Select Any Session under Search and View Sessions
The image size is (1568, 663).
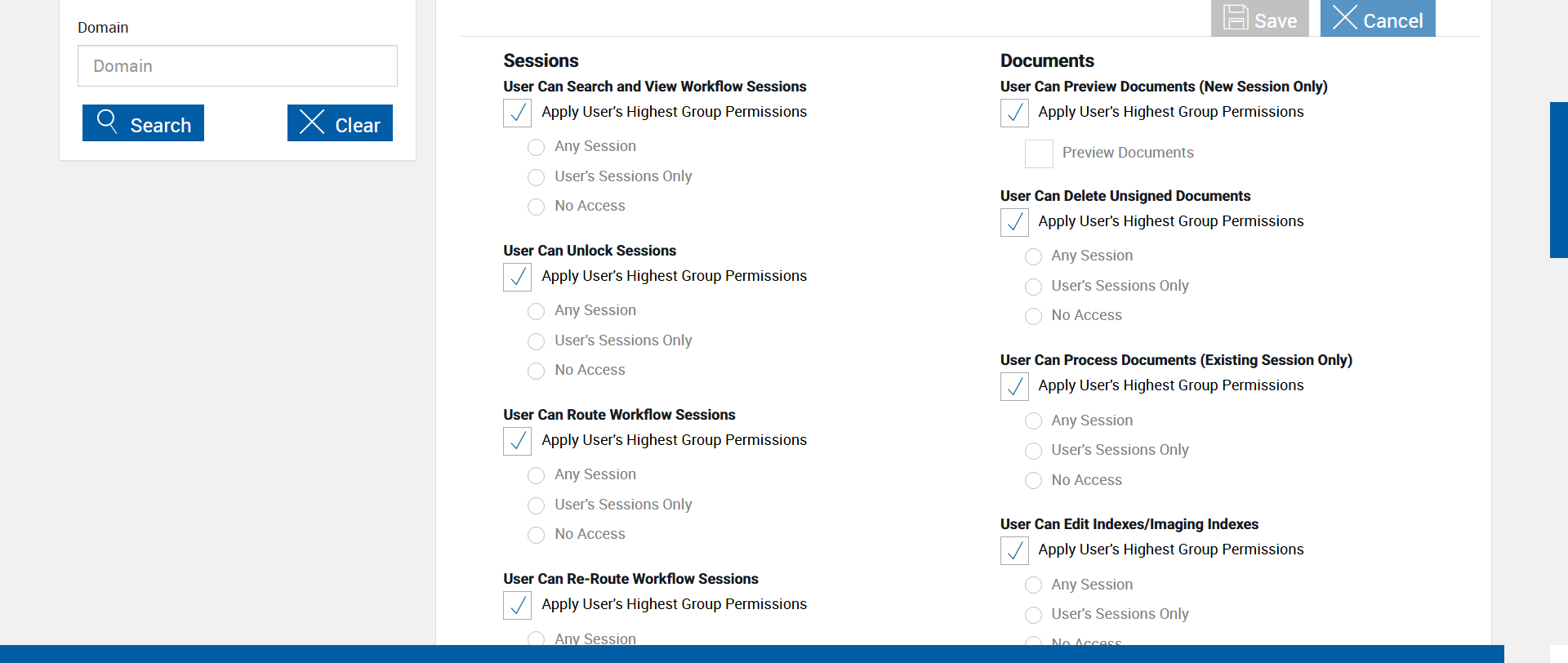click(x=536, y=147)
